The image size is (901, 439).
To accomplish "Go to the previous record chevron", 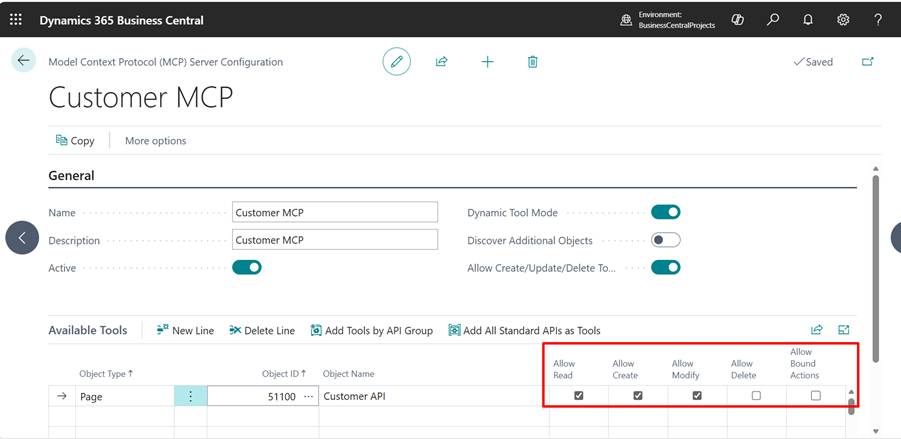I will [x=22, y=238].
